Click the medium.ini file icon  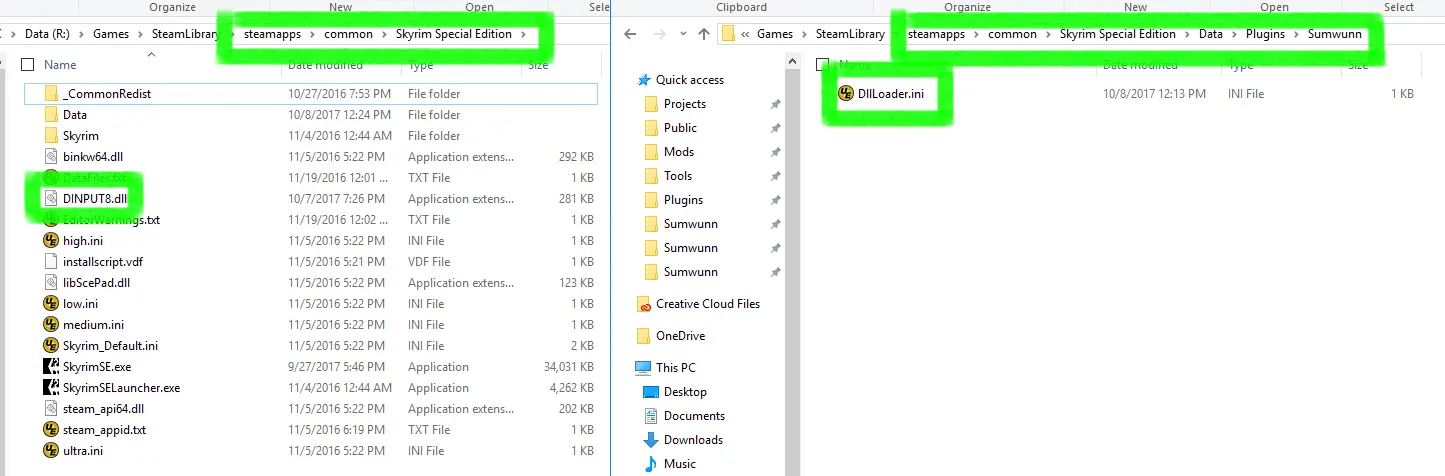click(52, 324)
